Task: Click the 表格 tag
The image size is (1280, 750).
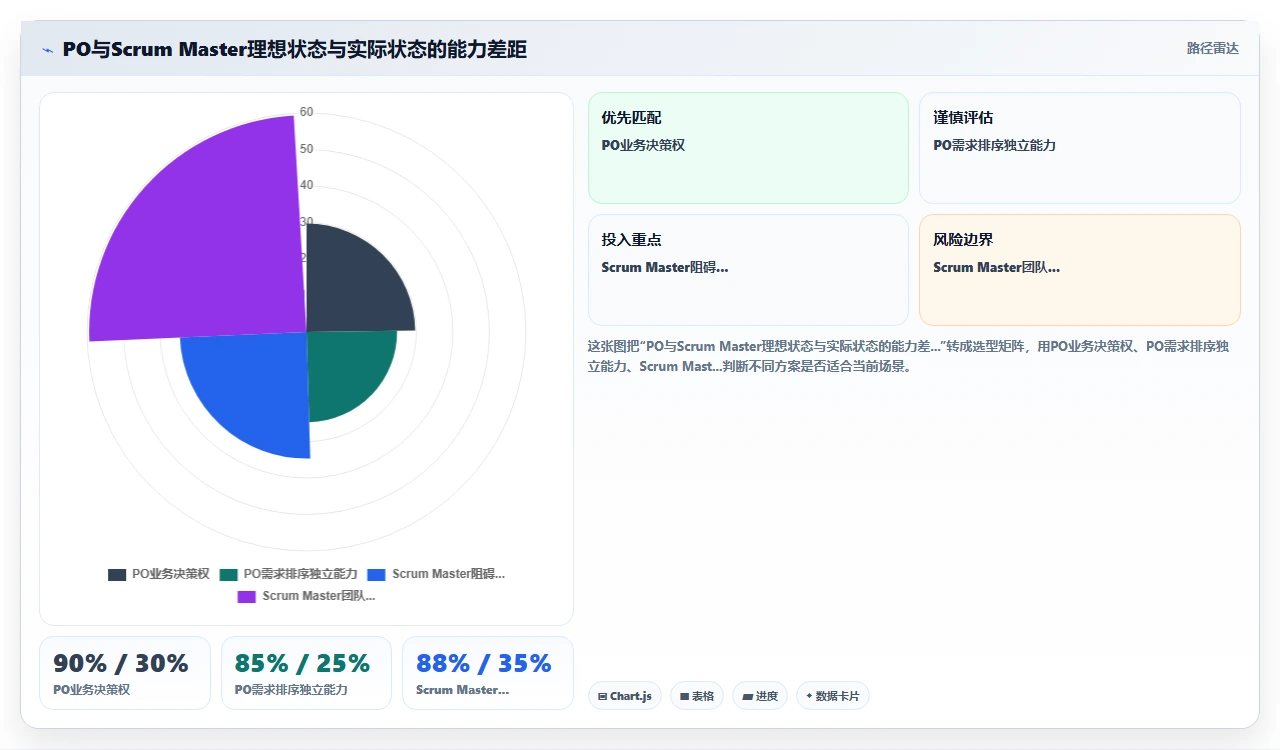Action: click(x=697, y=696)
